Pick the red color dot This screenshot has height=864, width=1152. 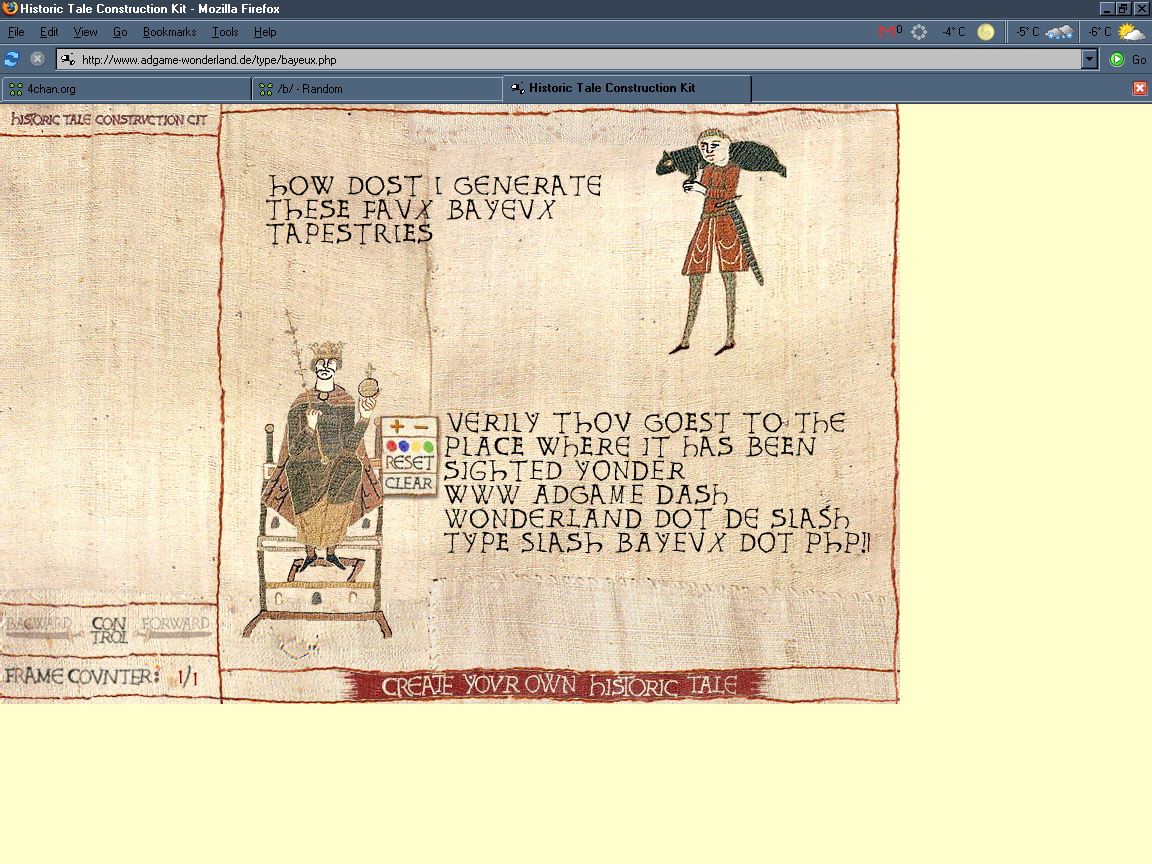click(x=392, y=446)
